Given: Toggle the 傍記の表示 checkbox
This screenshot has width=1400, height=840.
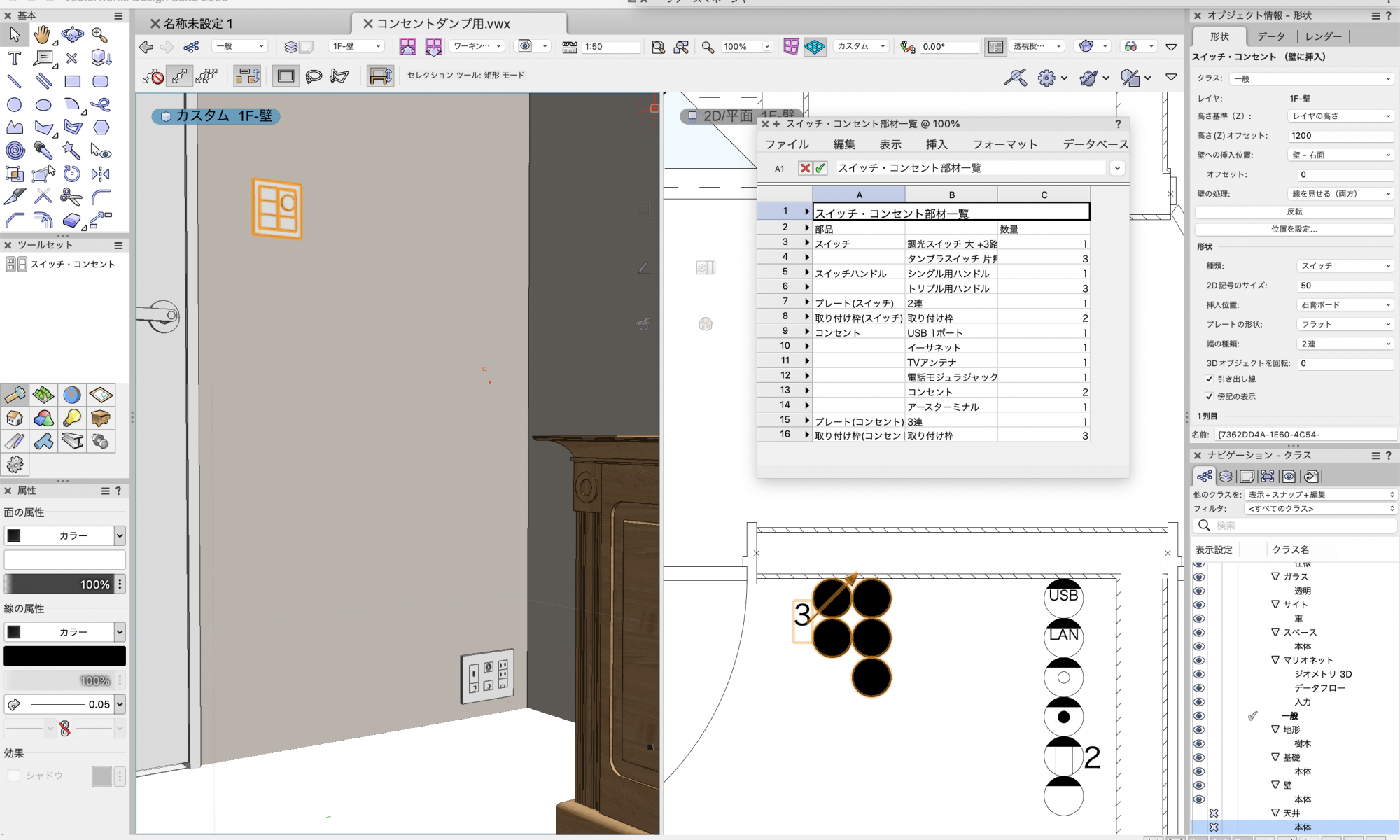Looking at the screenshot, I should click(1209, 396).
